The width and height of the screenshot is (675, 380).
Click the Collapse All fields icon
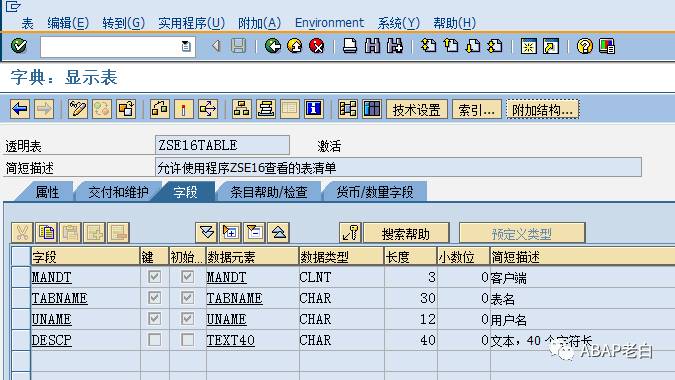279,233
